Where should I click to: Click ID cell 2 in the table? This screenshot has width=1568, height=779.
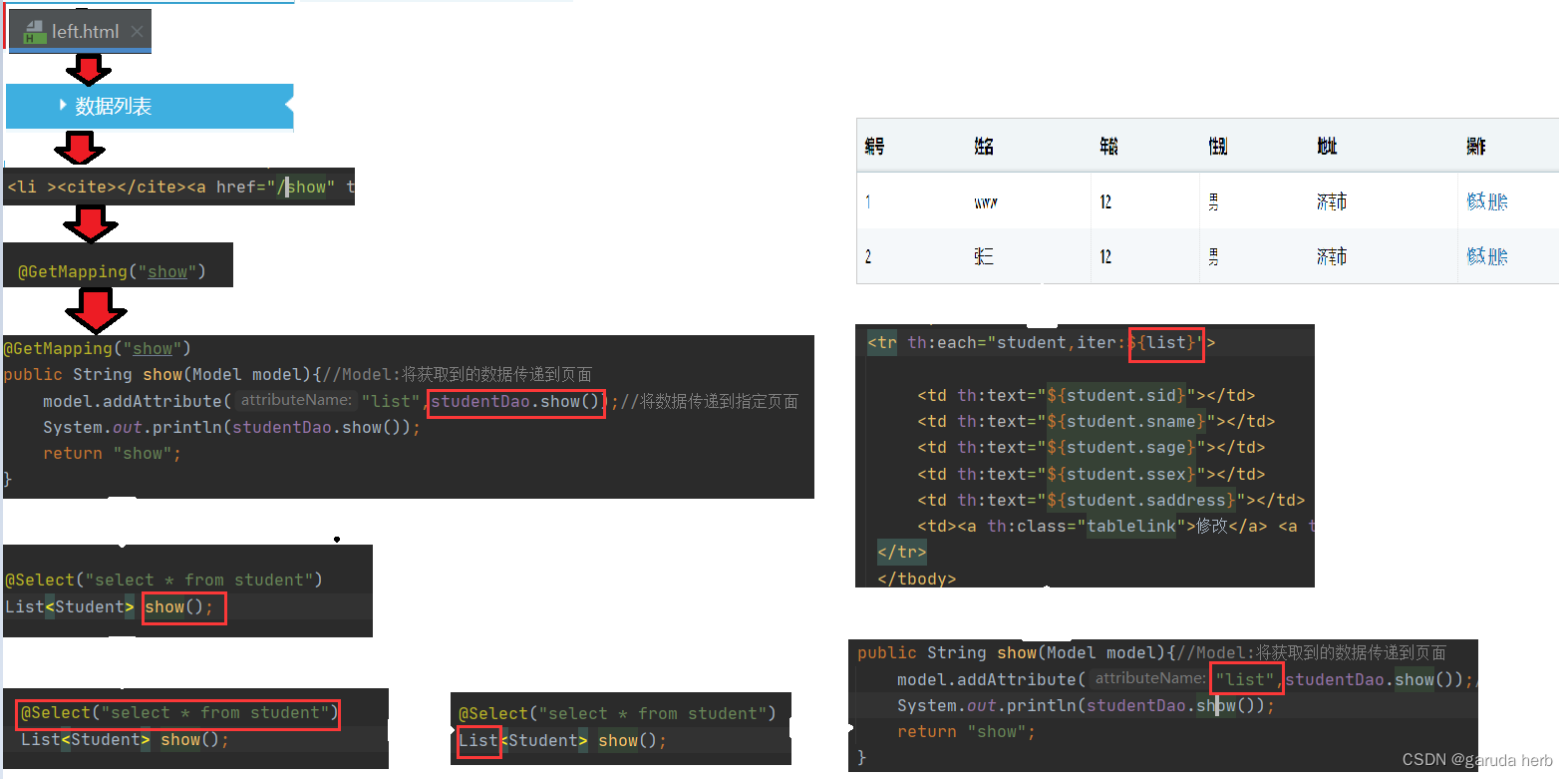coord(868,256)
